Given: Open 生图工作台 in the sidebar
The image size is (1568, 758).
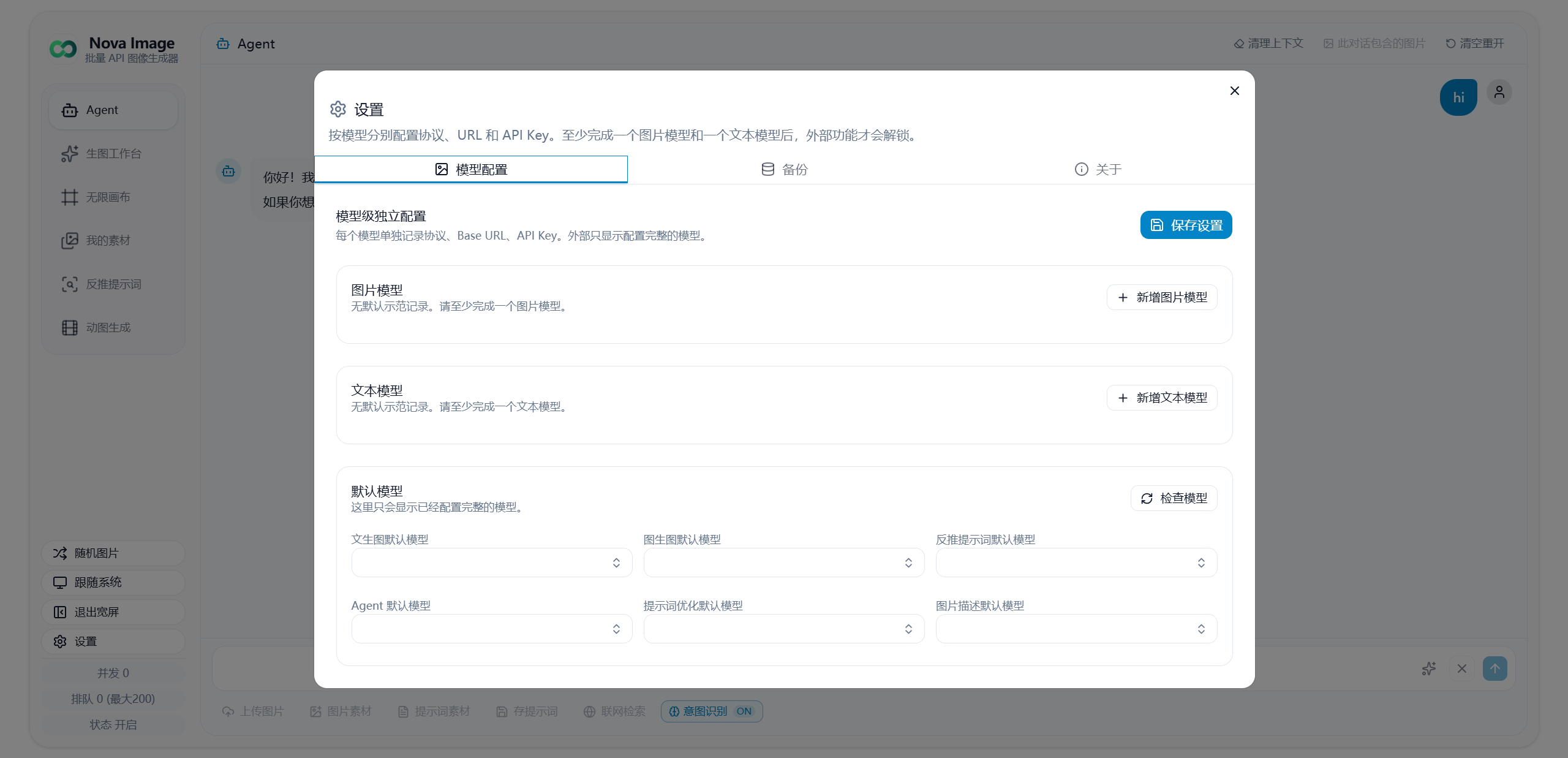Looking at the screenshot, I should pos(113,154).
